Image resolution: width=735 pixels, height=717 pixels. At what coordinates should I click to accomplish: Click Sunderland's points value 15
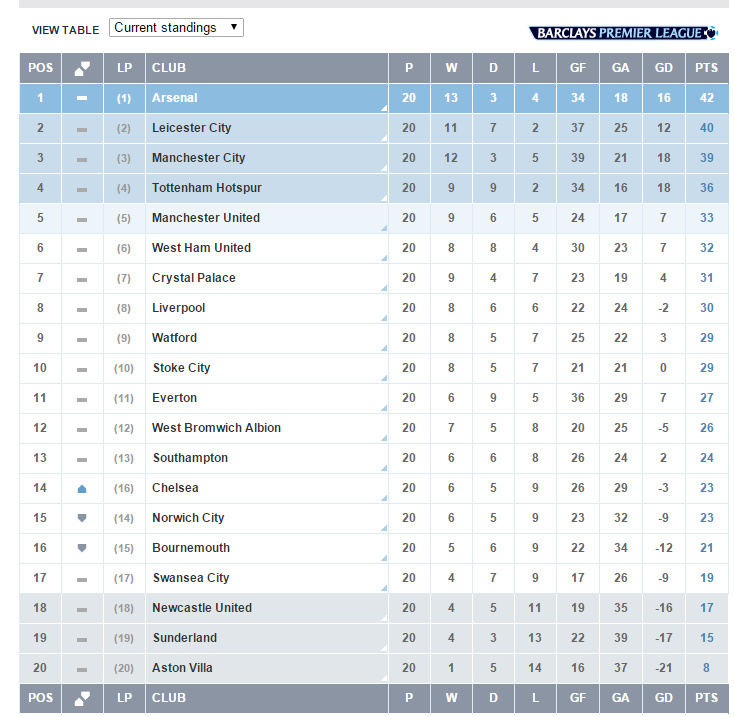click(707, 638)
